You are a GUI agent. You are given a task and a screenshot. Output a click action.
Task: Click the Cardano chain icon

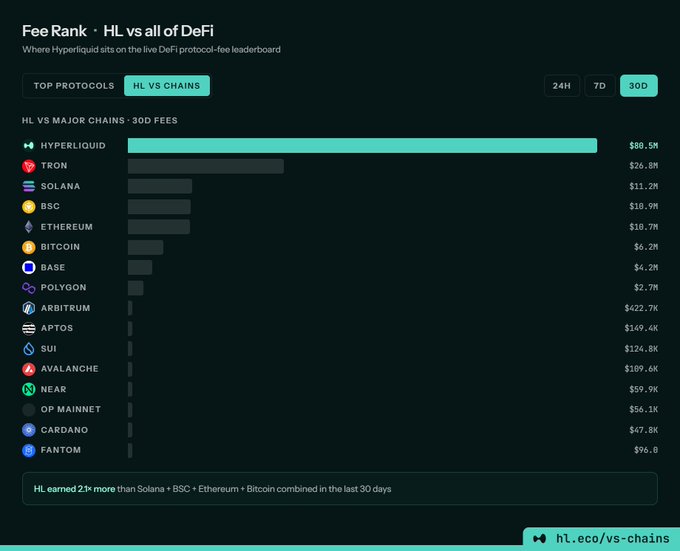(29, 430)
